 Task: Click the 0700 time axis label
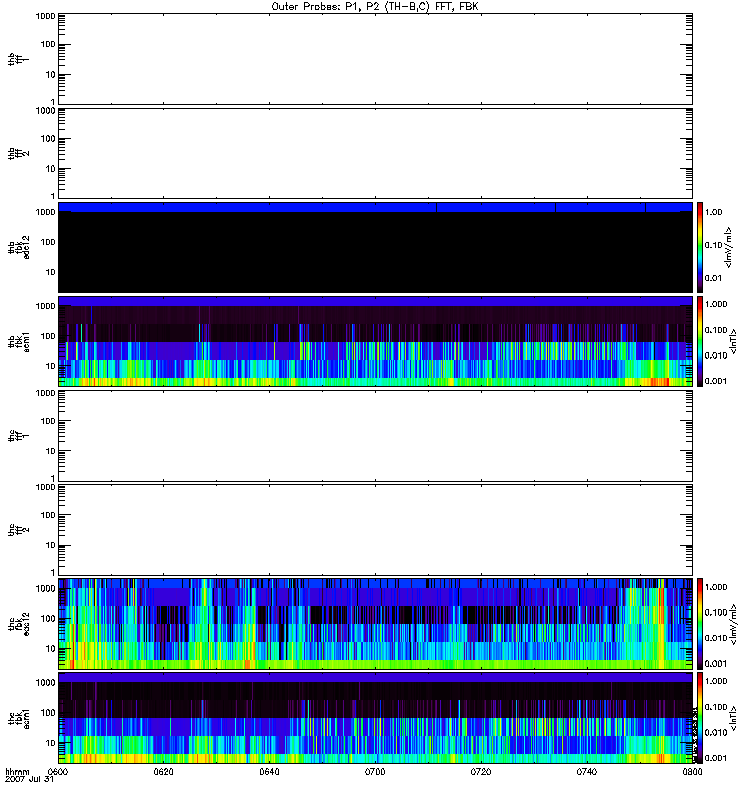376,772
